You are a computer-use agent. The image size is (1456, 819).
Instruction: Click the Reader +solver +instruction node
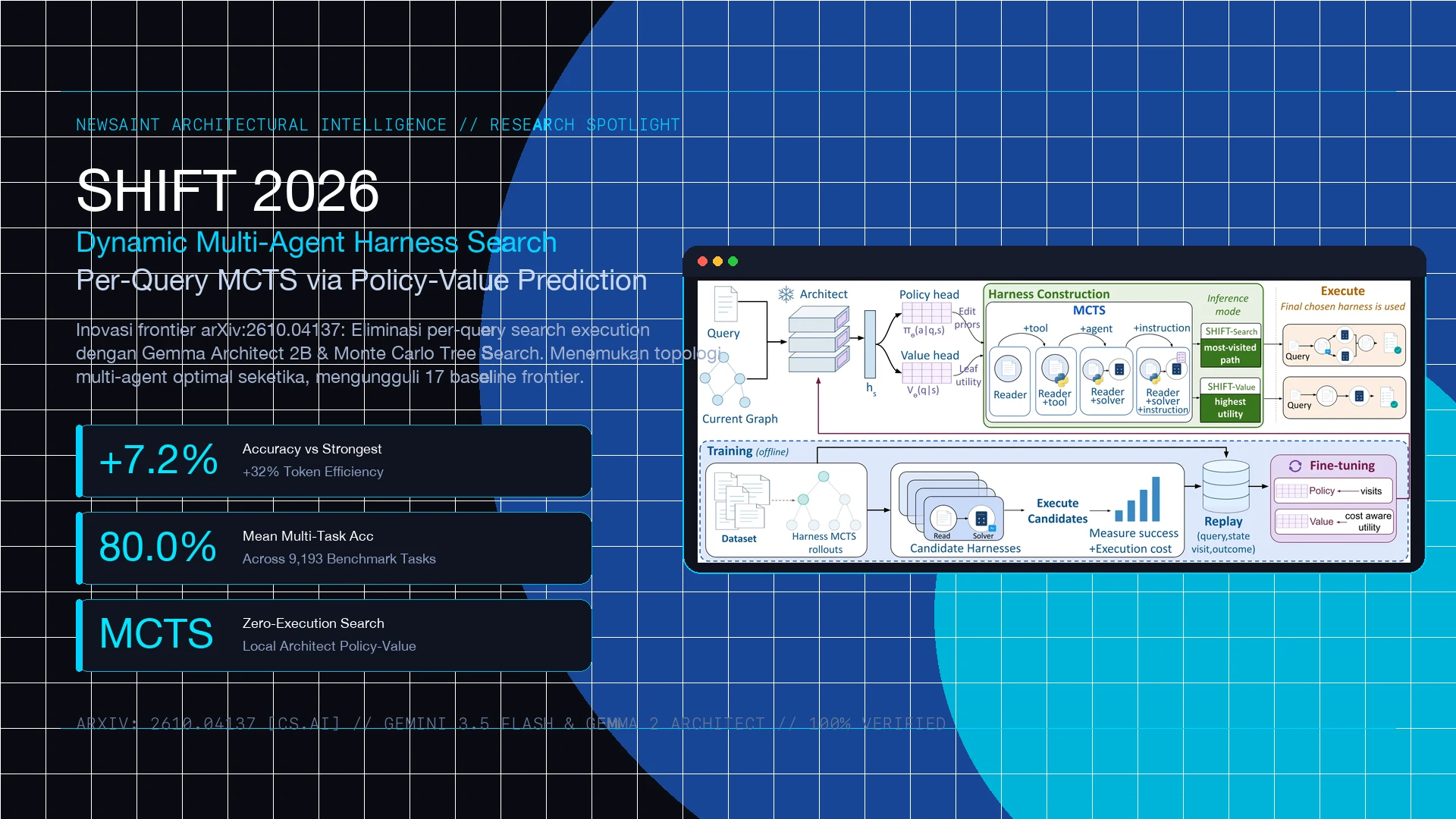[1163, 381]
